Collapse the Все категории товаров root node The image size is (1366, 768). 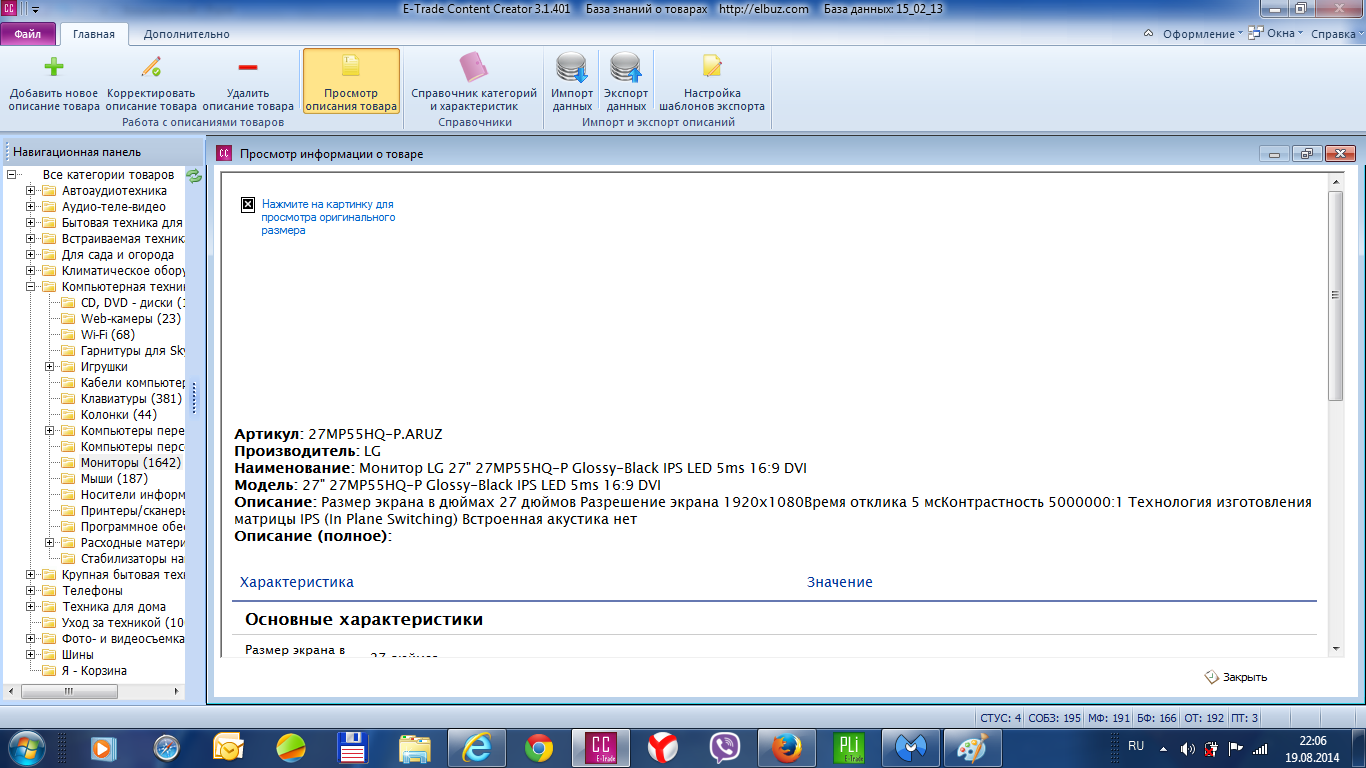[x=12, y=175]
